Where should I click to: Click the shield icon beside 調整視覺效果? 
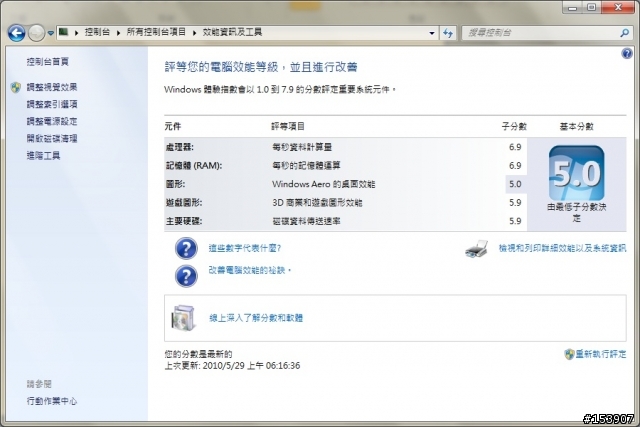click(x=16, y=87)
